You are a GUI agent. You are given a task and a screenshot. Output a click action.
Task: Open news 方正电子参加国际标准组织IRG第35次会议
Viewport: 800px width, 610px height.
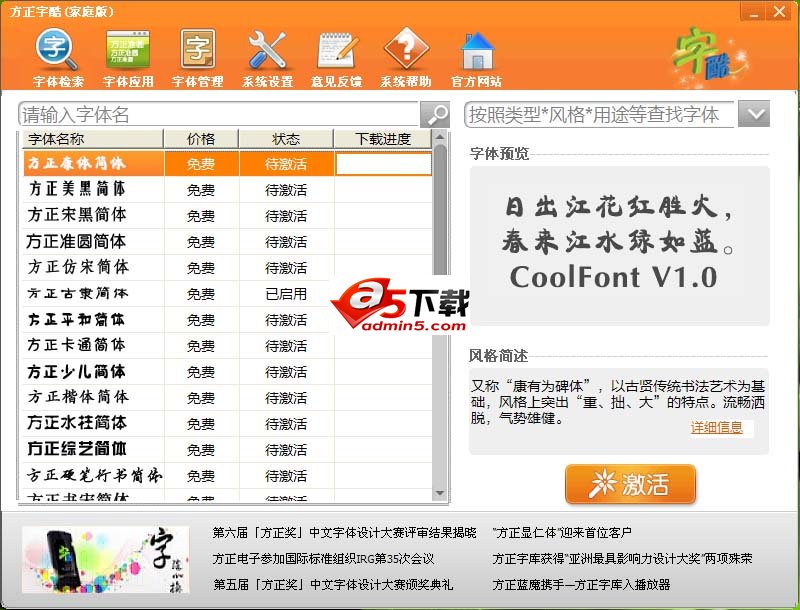[323, 558]
